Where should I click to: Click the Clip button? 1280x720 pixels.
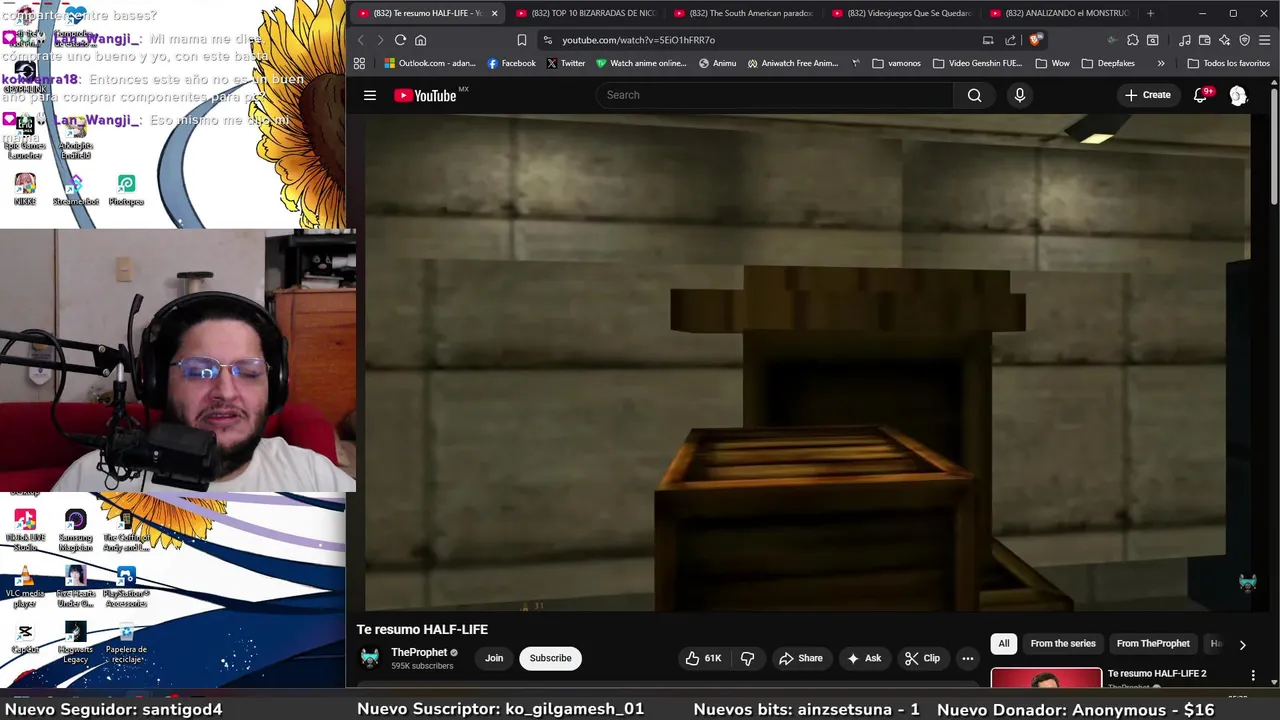point(922,658)
